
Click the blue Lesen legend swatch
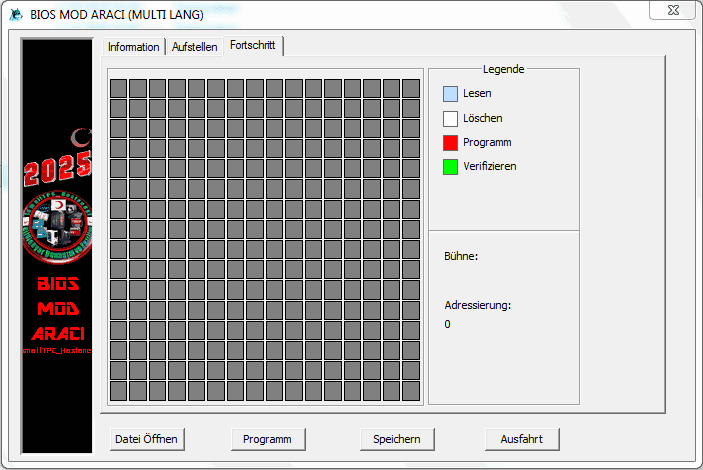(450, 94)
